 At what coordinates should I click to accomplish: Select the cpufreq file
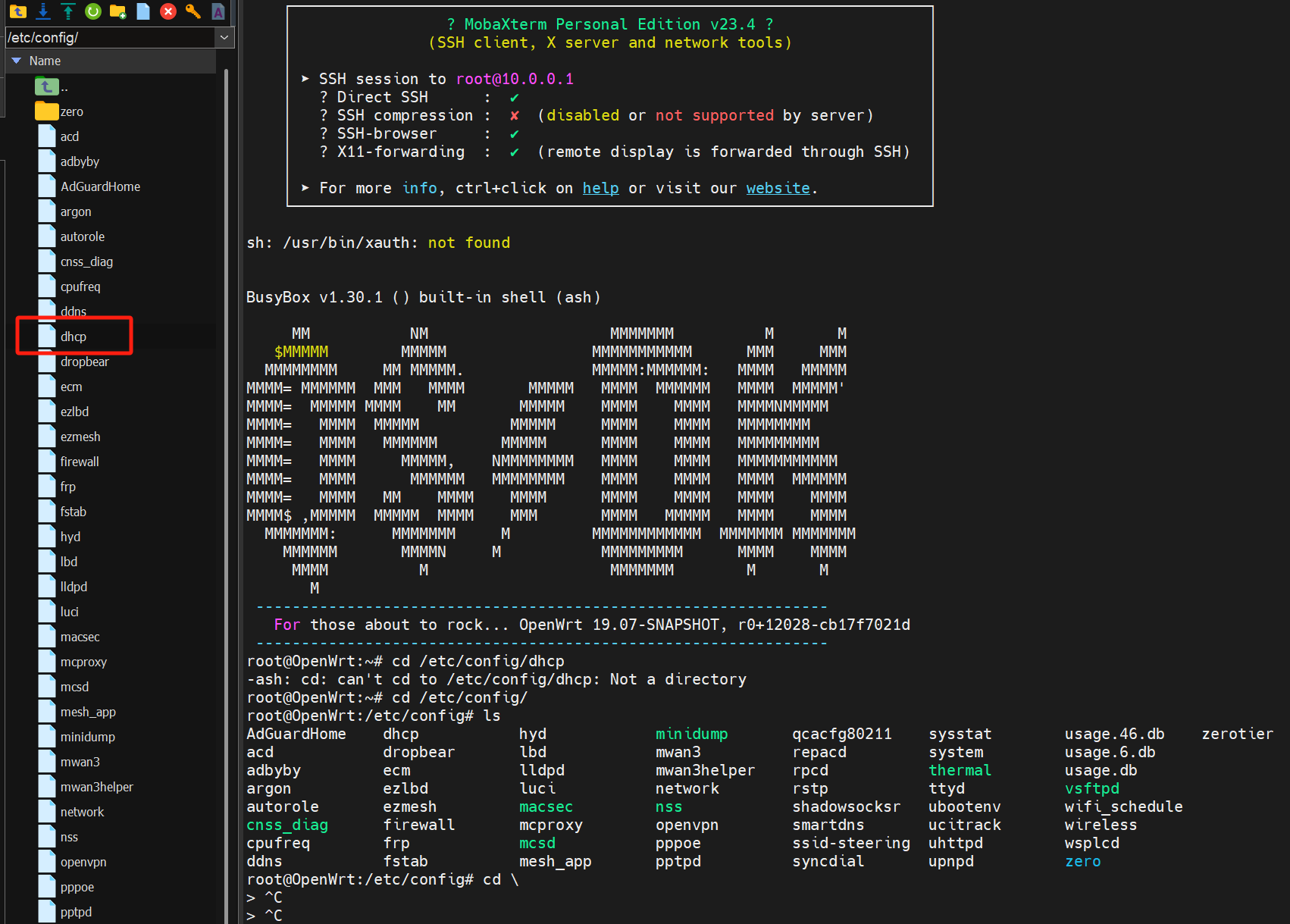pos(70,287)
